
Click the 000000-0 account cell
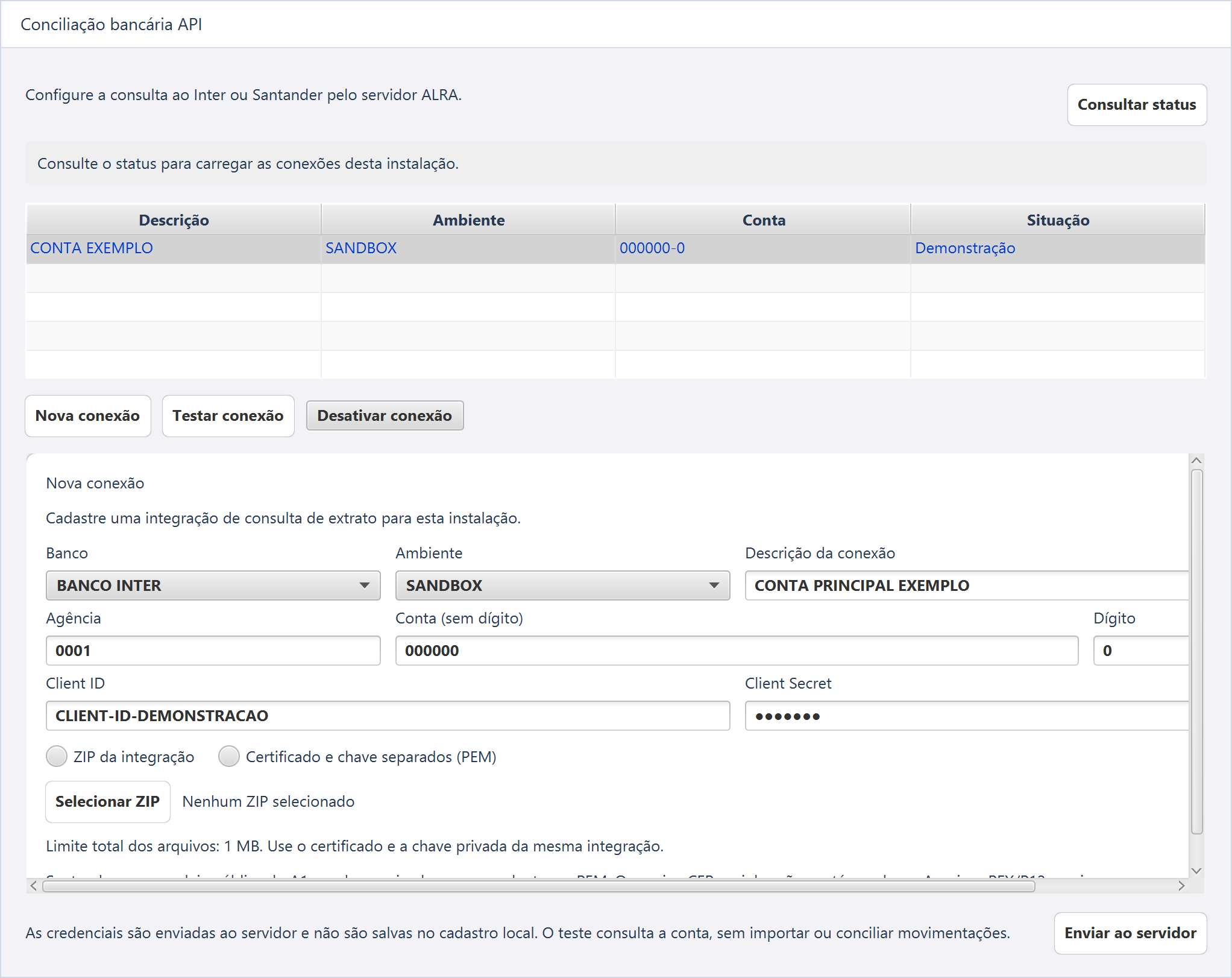(763, 248)
